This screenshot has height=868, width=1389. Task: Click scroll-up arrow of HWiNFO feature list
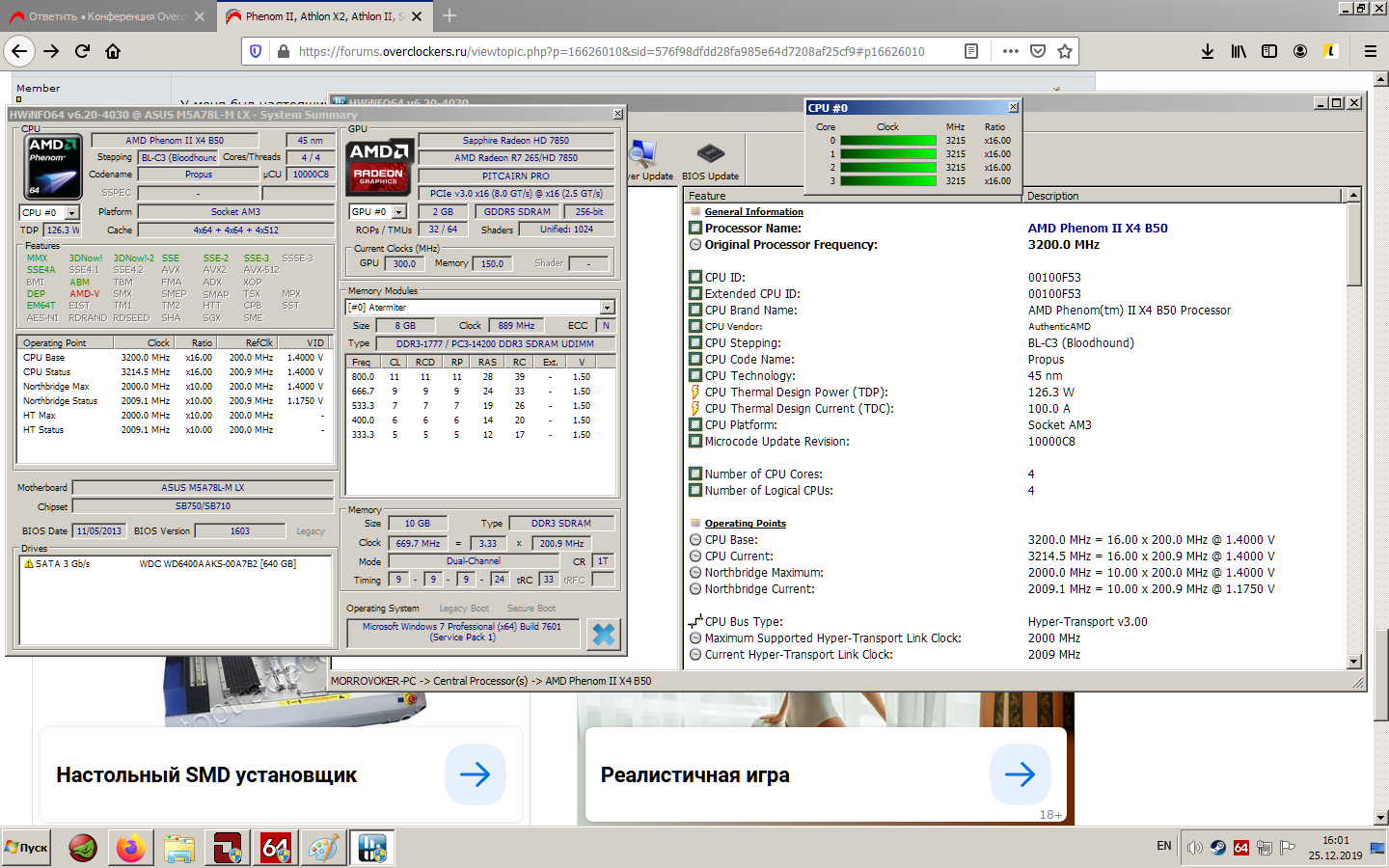point(1354,196)
